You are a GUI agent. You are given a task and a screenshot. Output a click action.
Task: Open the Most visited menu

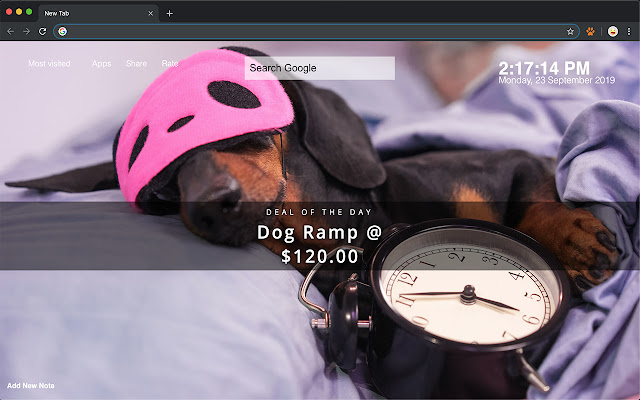tap(49, 64)
